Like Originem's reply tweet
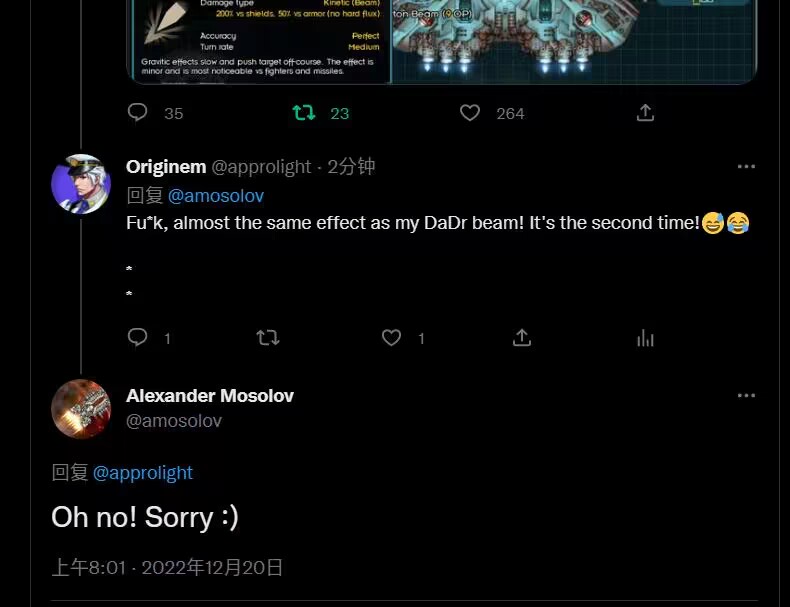 [392, 338]
